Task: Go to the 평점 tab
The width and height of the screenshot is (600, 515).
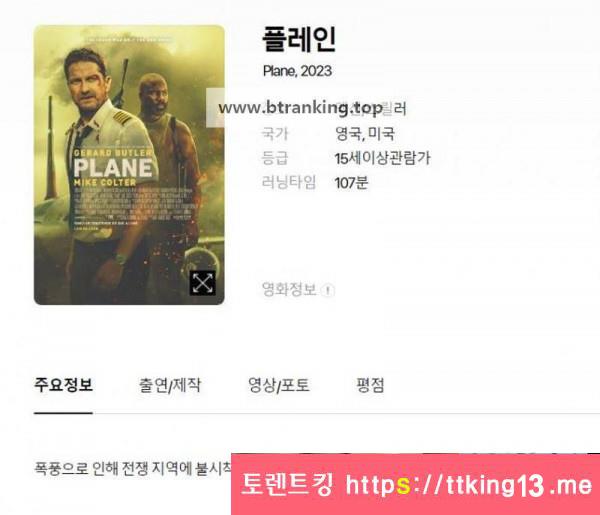Action: click(370, 385)
